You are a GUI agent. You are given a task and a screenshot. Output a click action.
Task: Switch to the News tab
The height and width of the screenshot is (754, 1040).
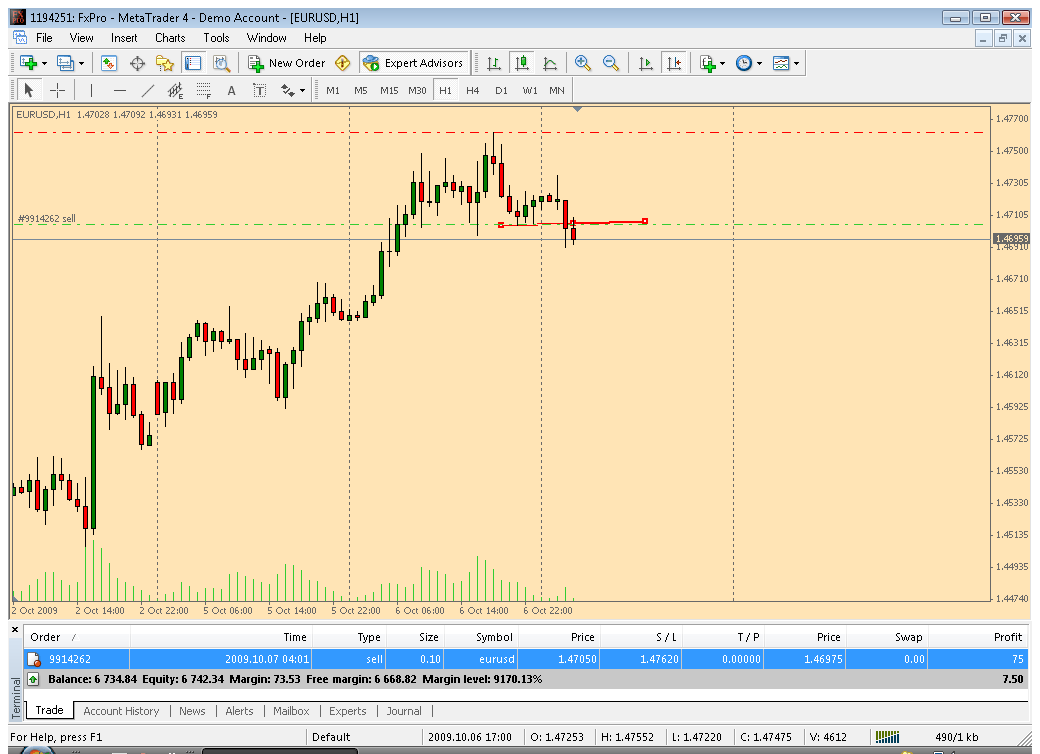coord(192,711)
